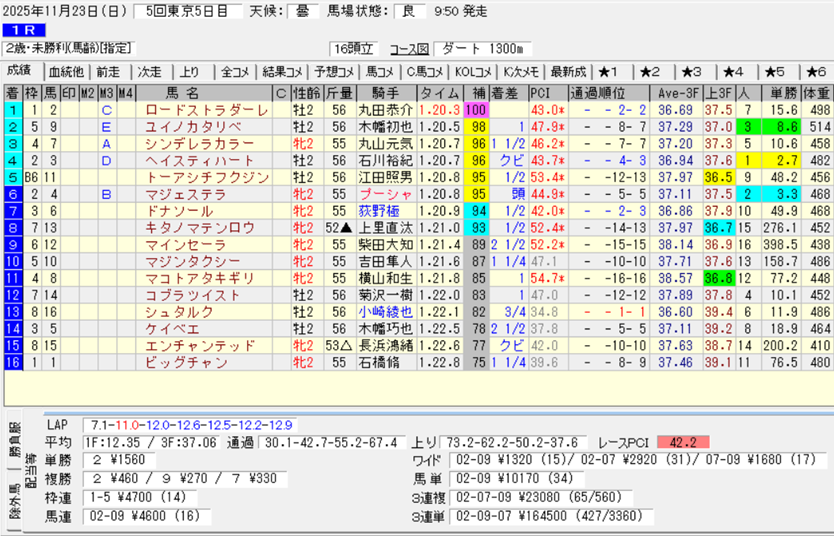Sort by the タイム column header
834x536 pixels.
pos(439,93)
